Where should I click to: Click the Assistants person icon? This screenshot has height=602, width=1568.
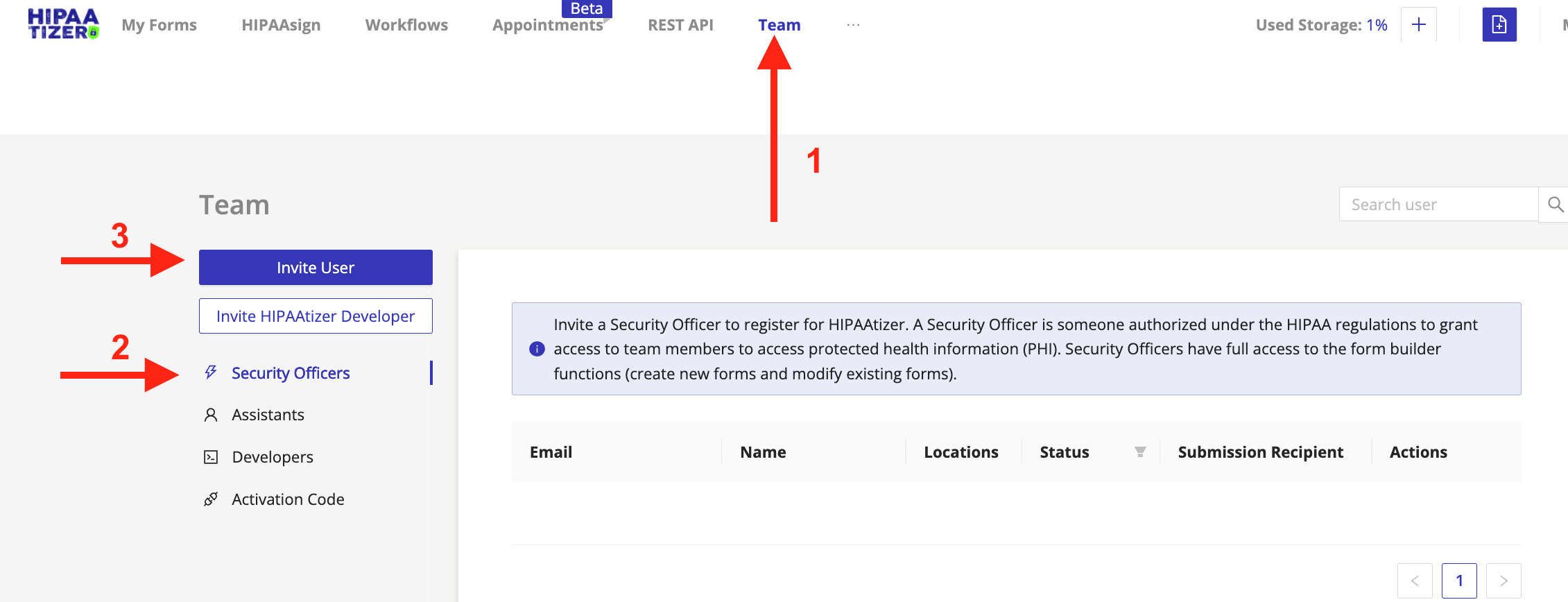point(211,415)
